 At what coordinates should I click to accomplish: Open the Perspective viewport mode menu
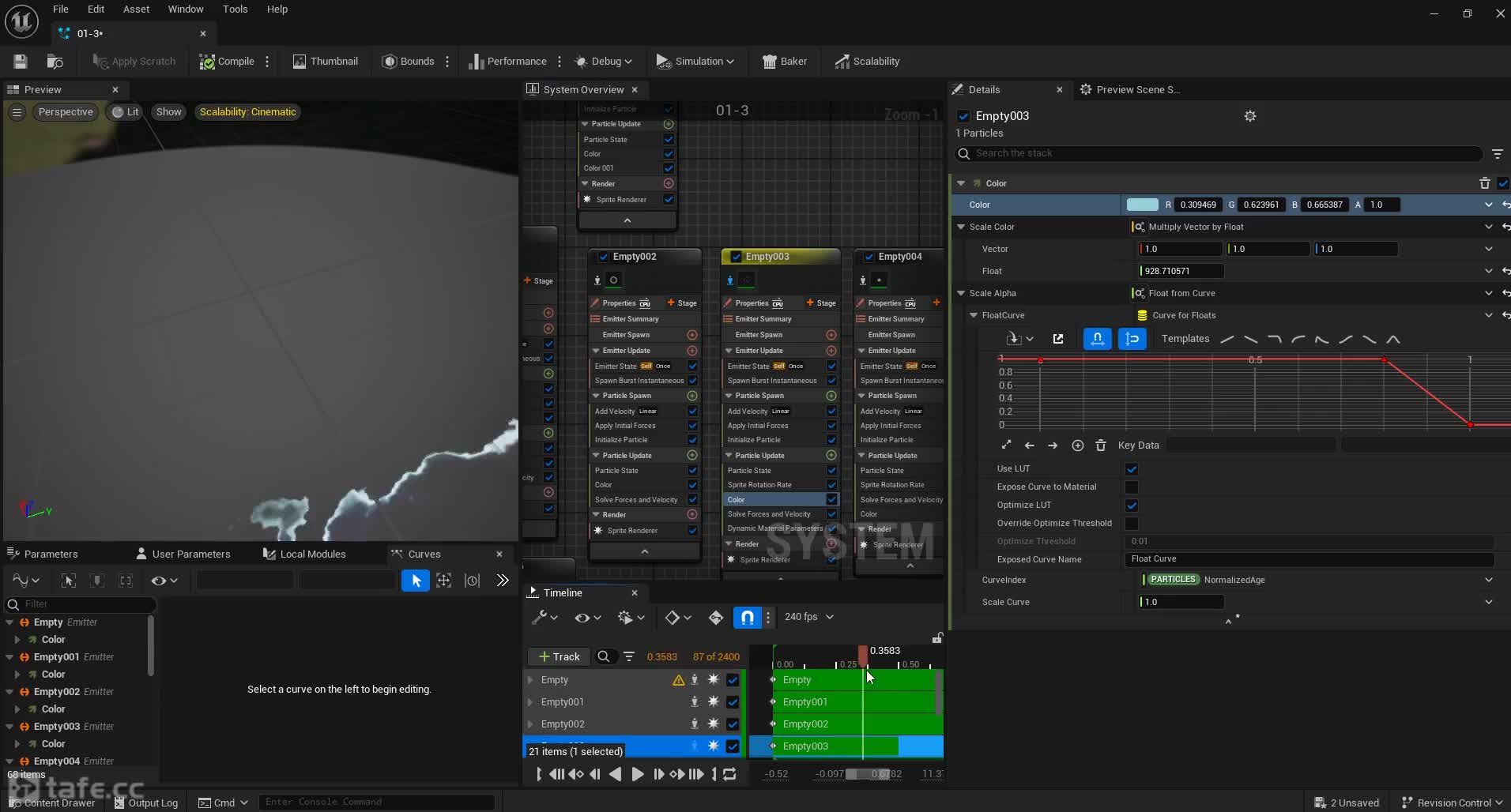coord(66,112)
